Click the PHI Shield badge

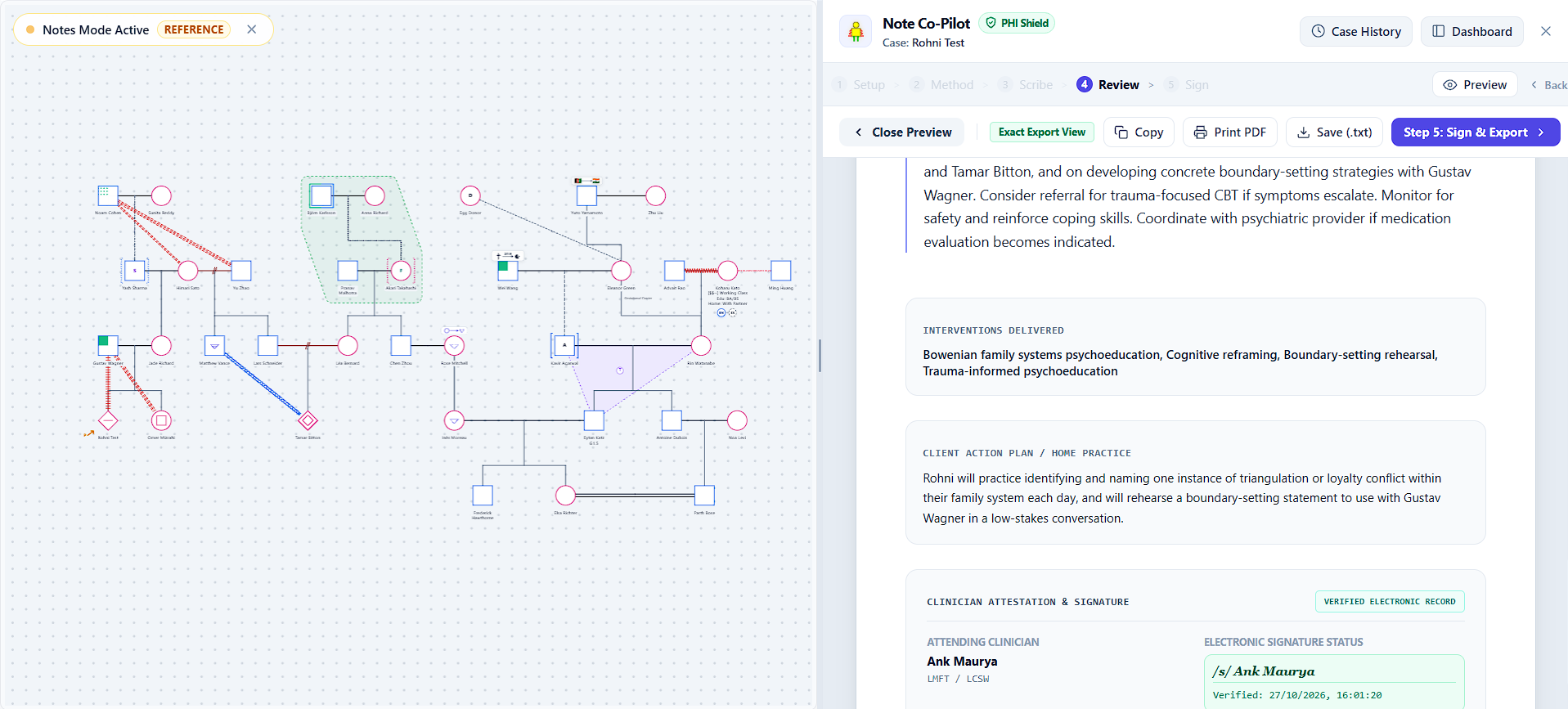1017,23
